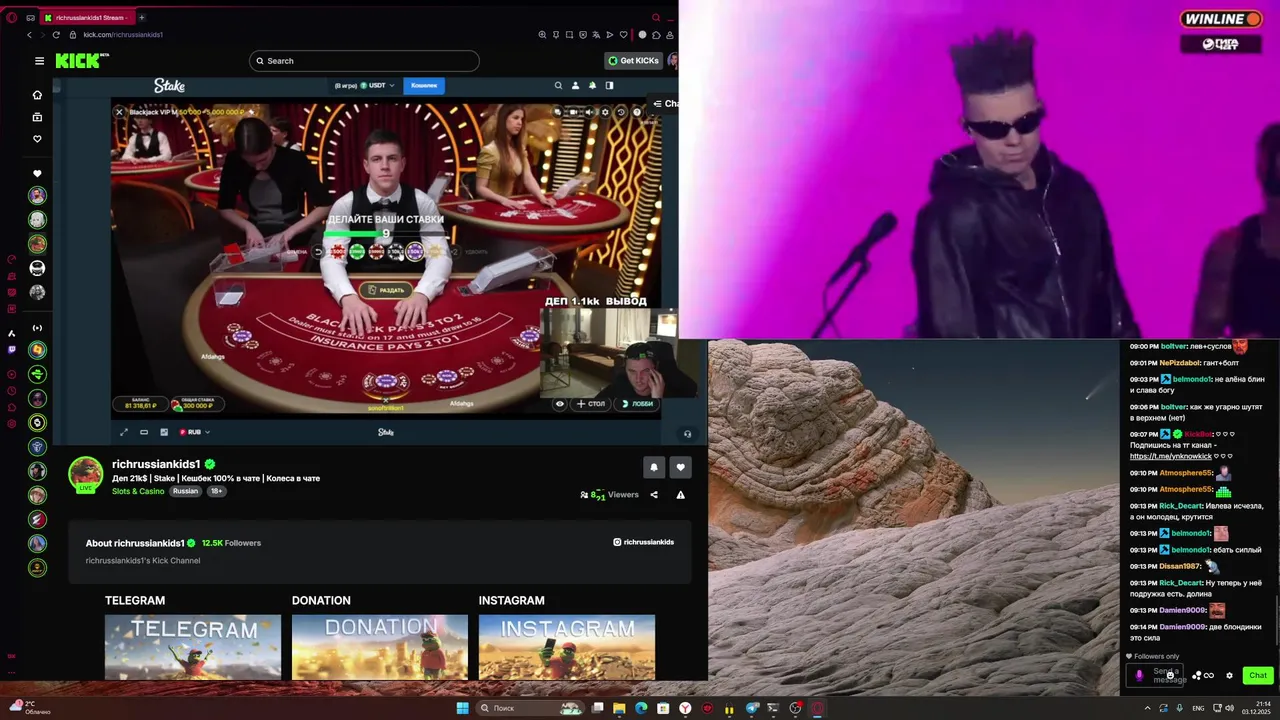The image size is (1280, 720).
Task: Share the stream via share icon
Action: click(x=654, y=495)
